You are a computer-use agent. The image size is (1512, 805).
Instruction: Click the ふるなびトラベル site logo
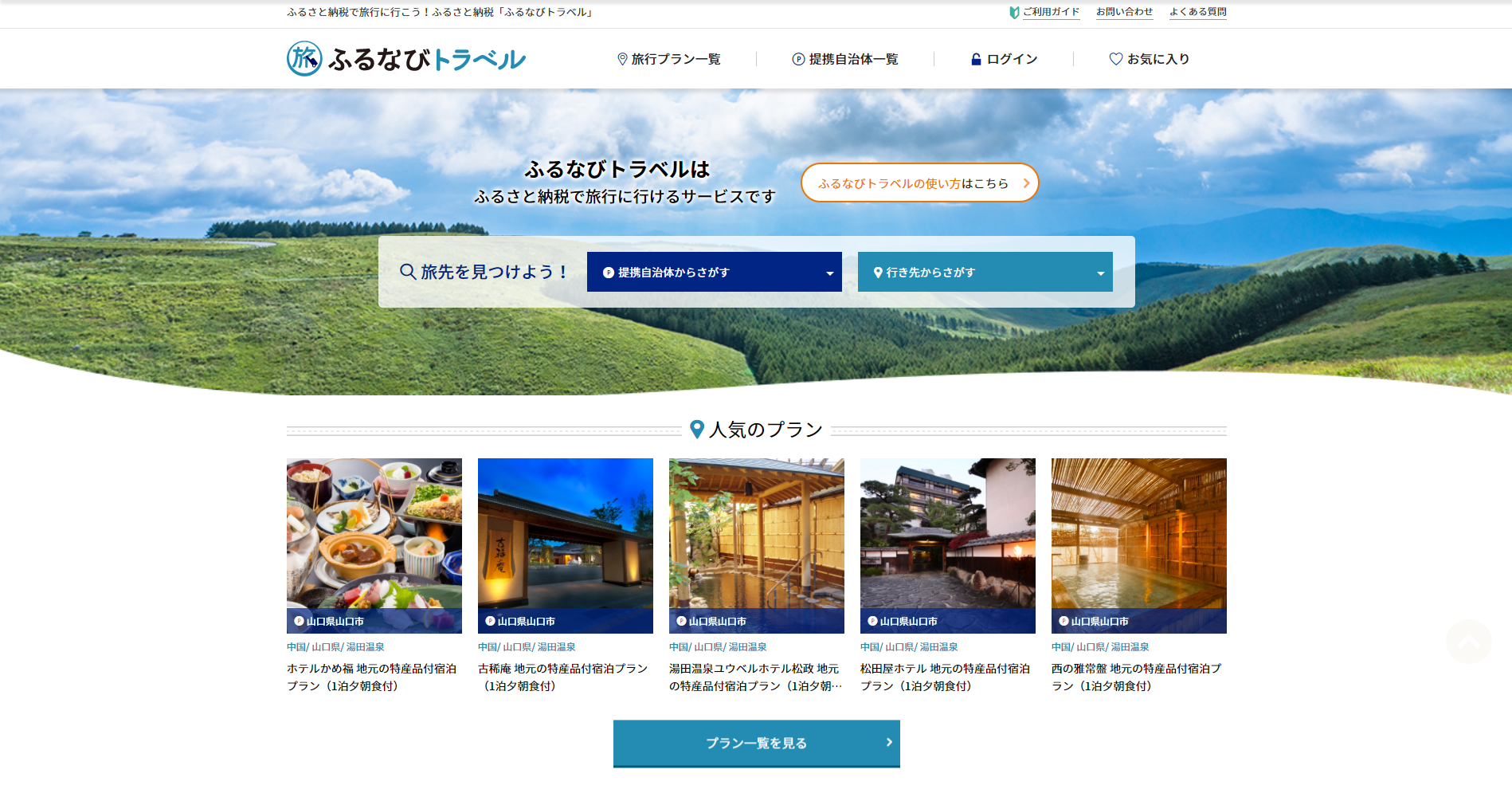[x=406, y=59]
